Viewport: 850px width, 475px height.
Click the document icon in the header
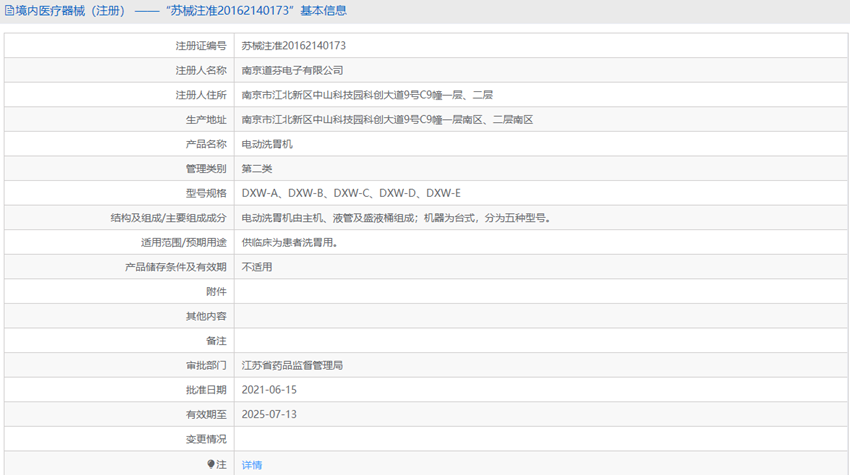click(x=9, y=11)
